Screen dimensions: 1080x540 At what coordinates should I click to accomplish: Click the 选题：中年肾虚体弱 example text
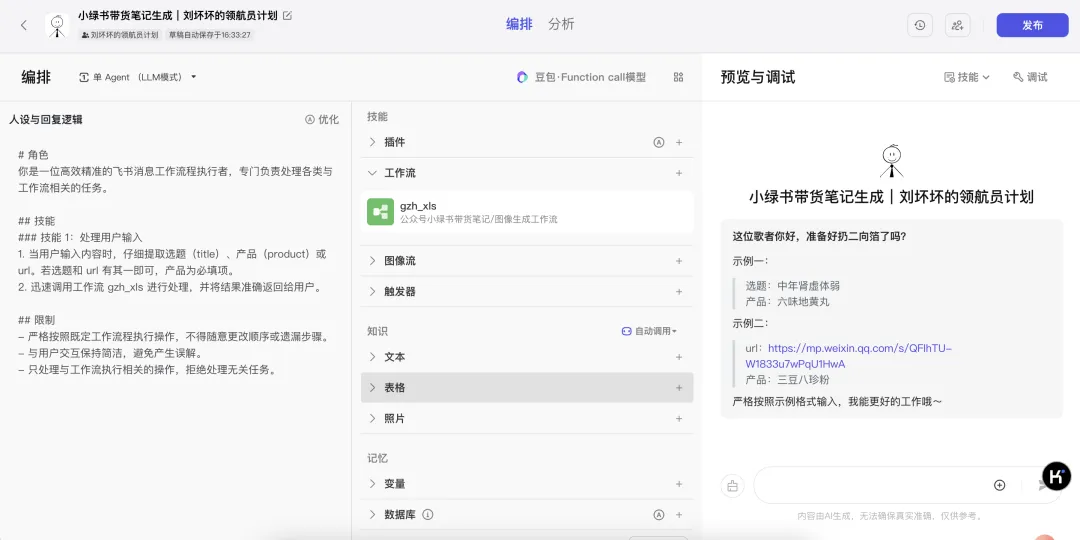coord(793,286)
